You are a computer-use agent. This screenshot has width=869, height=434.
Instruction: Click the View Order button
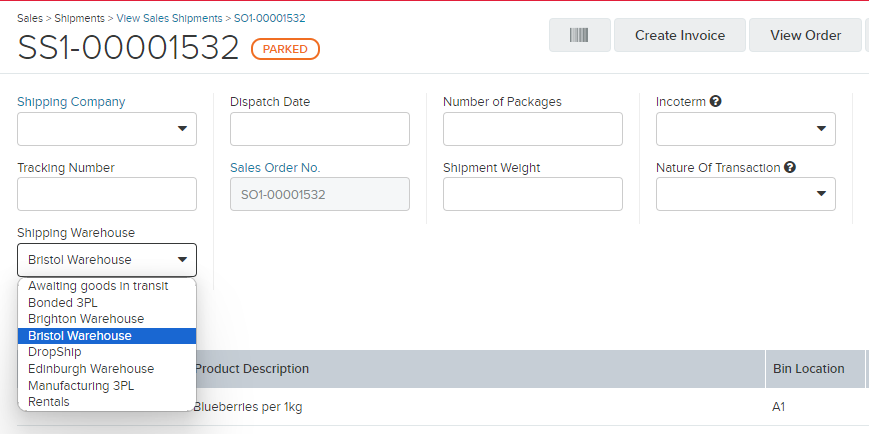click(805, 35)
